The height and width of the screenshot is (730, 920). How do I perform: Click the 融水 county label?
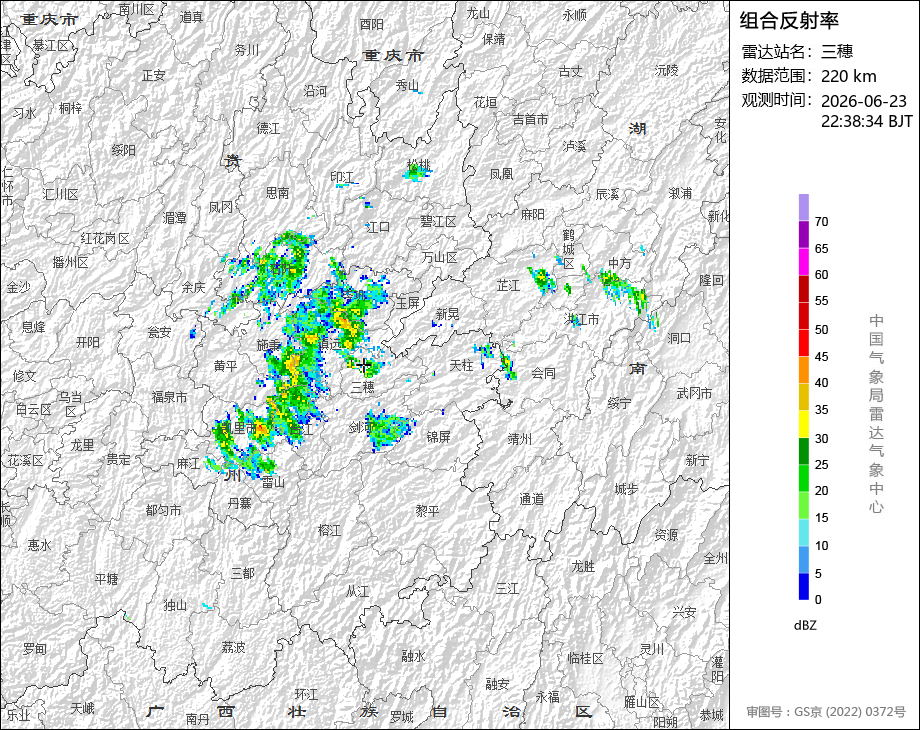pyautogui.click(x=414, y=656)
